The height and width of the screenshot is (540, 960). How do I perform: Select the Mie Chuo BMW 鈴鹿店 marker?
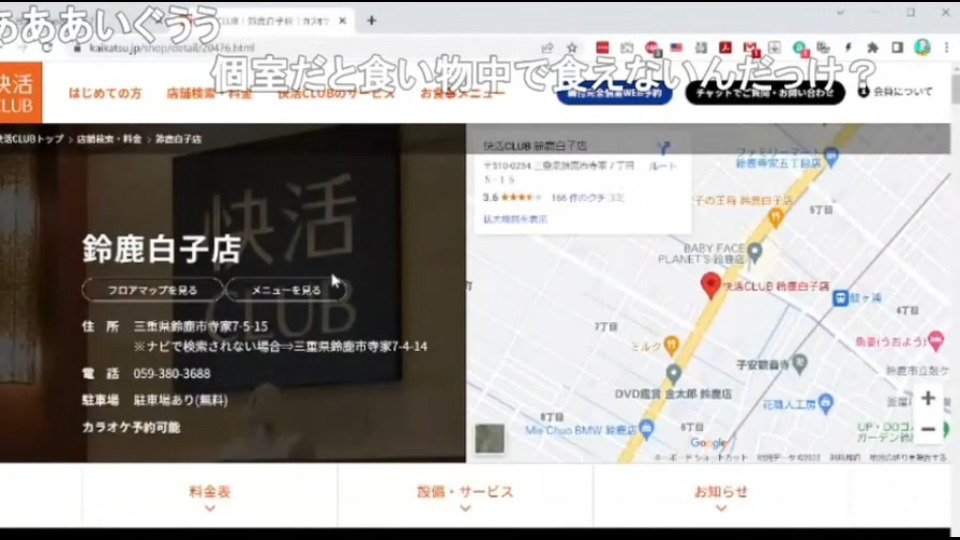click(646, 429)
